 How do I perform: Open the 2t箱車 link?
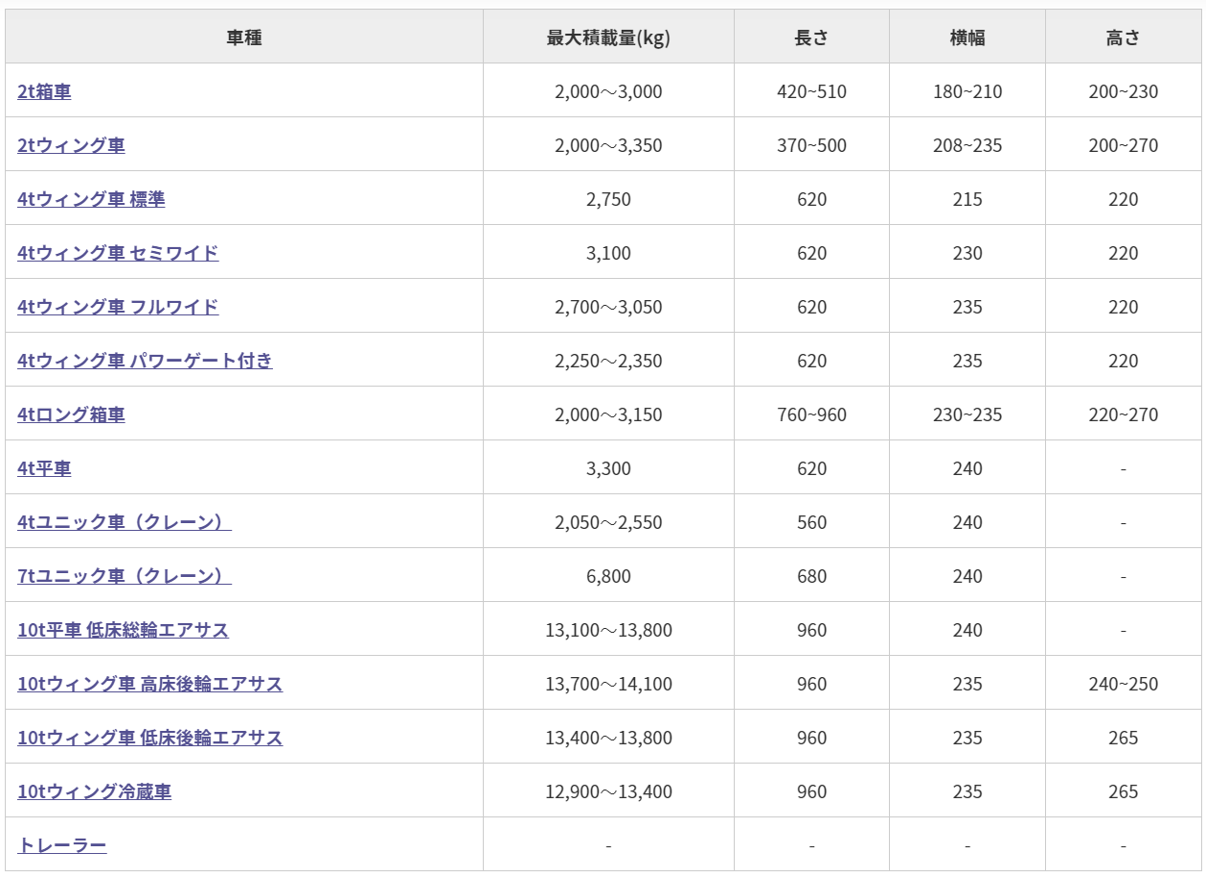(44, 91)
